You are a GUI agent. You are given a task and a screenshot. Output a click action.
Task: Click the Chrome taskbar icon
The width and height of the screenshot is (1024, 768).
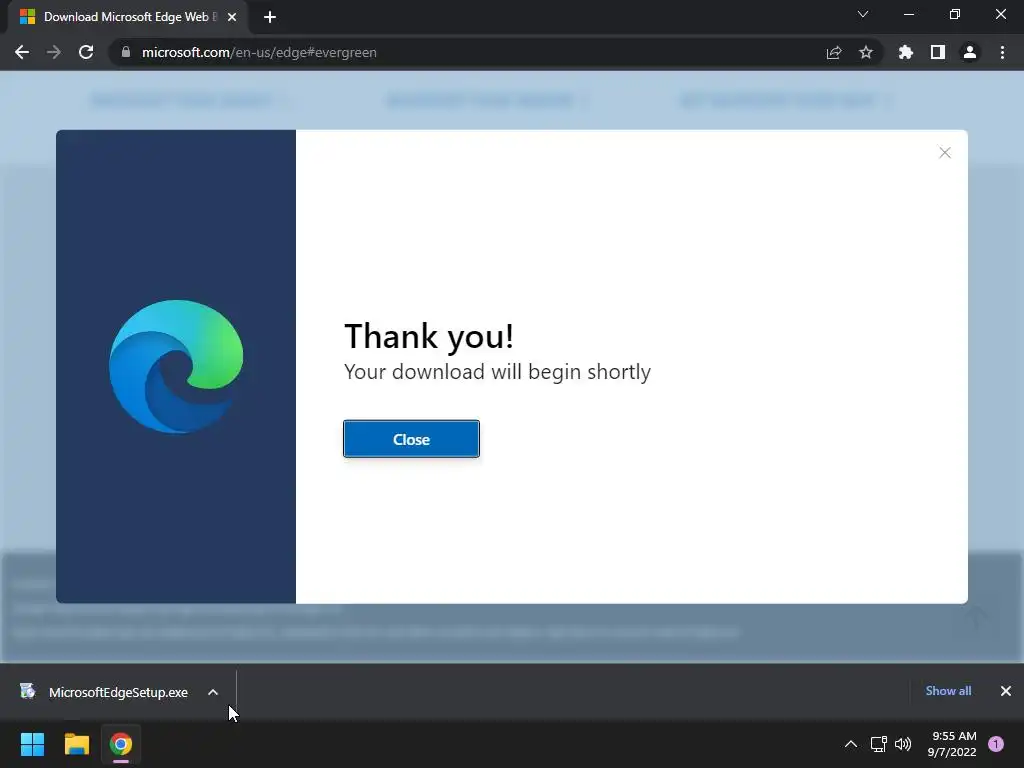pyautogui.click(x=121, y=744)
